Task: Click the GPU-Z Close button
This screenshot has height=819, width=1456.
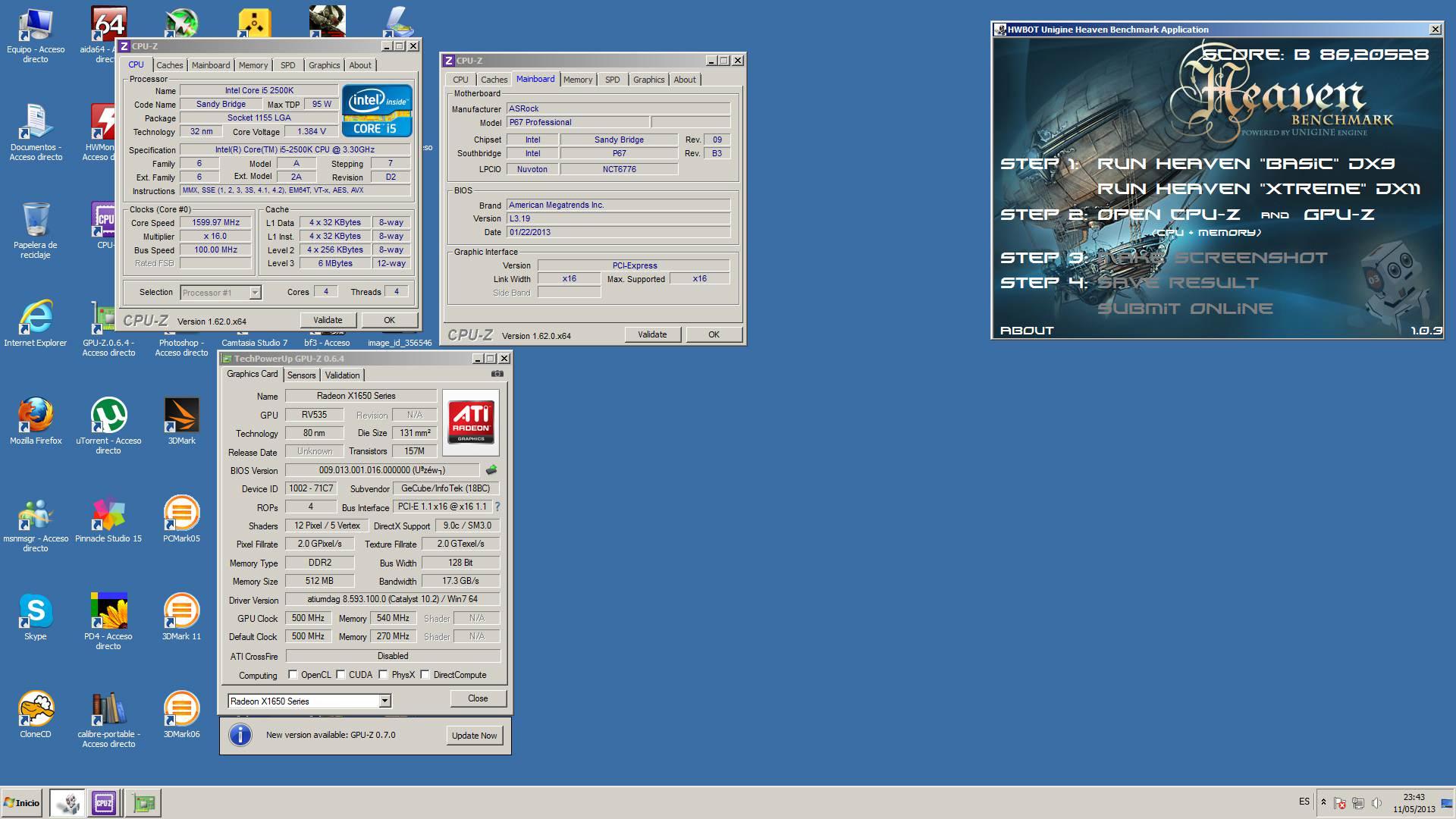Action: (x=478, y=698)
